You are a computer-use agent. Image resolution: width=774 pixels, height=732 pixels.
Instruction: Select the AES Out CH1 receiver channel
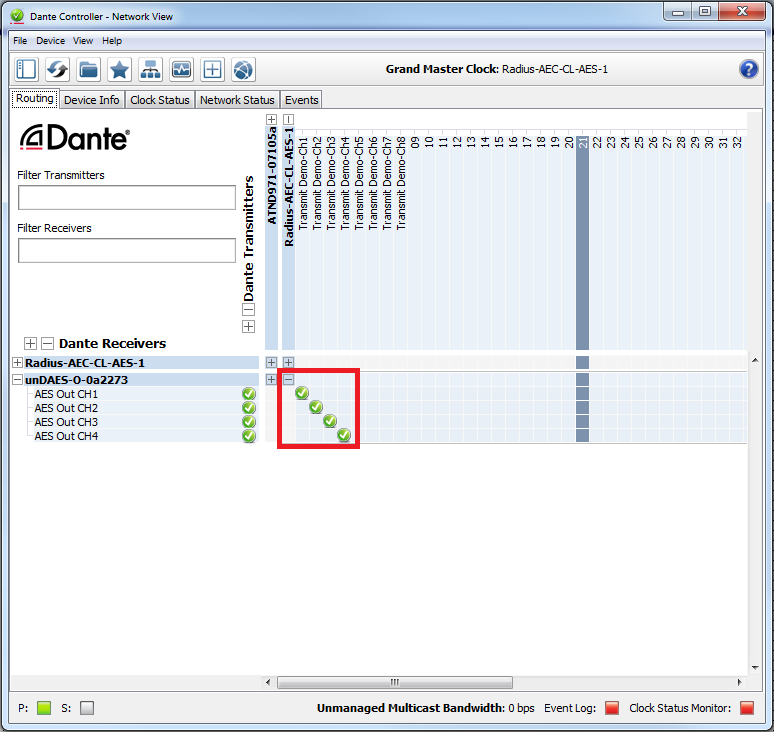click(x=66, y=394)
